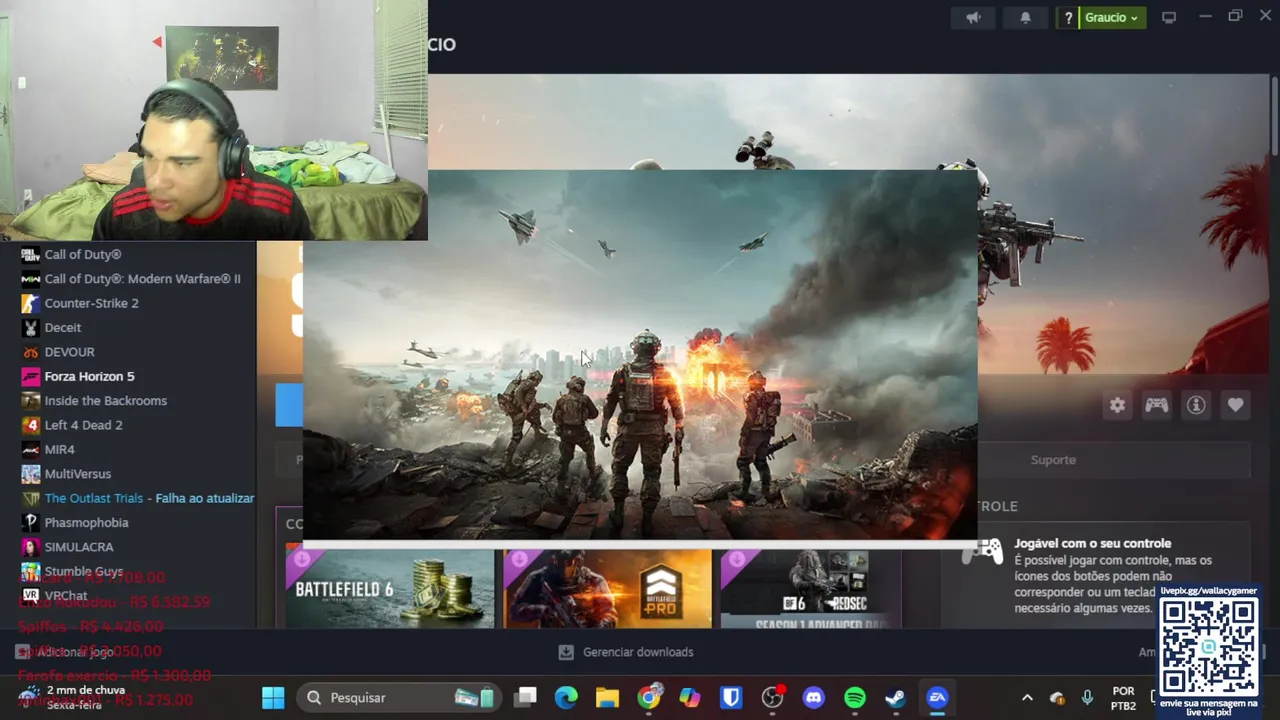This screenshot has height=720, width=1280.
Task: Click Left 4 Dead 2 game icon
Action: pos(30,425)
